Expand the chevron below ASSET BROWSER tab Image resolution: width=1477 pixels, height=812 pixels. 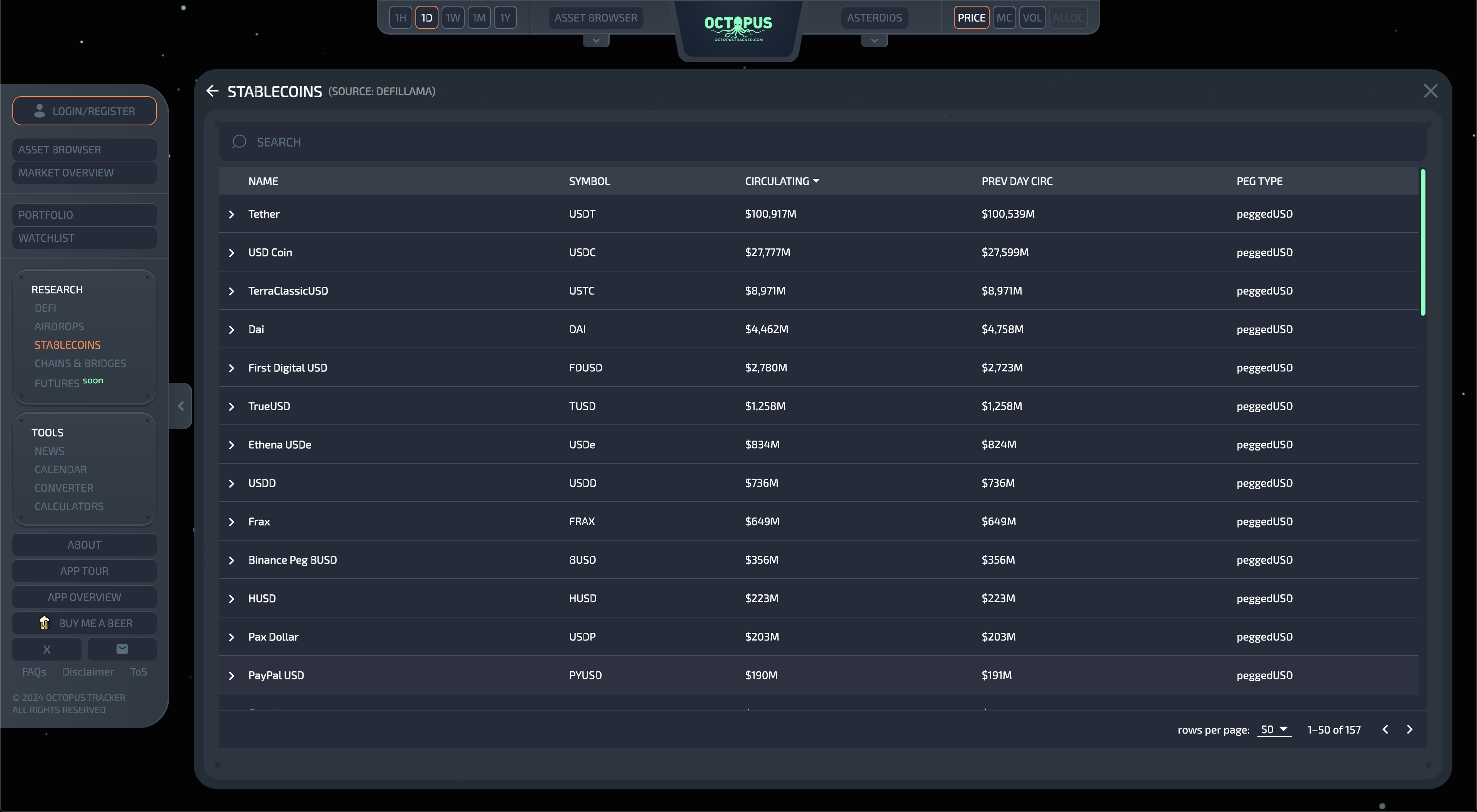point(596,41)
